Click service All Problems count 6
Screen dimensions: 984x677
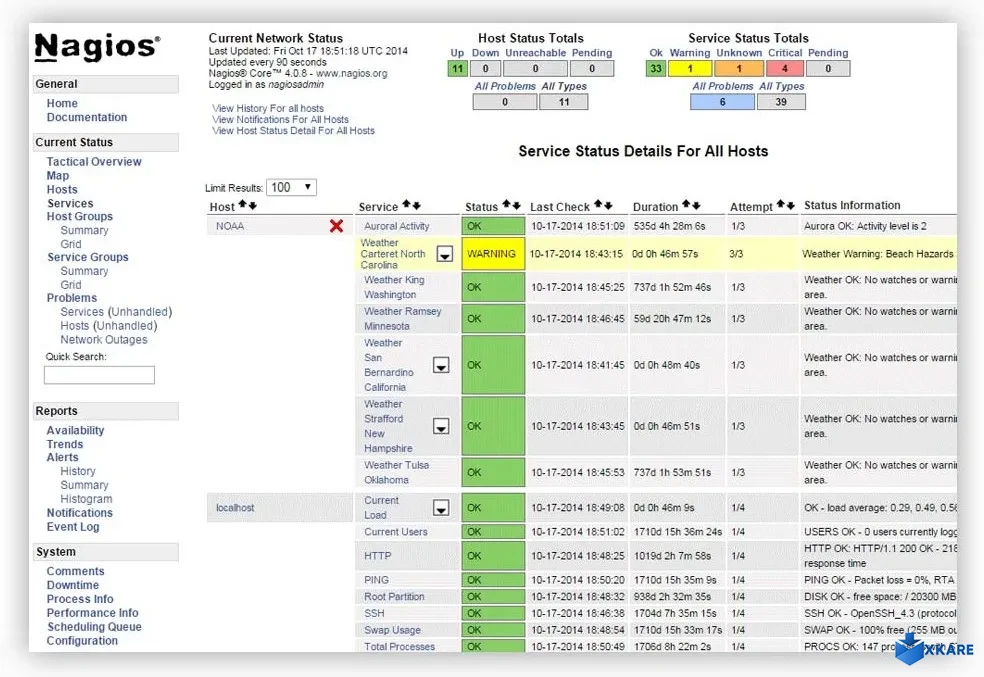(722, 102)
